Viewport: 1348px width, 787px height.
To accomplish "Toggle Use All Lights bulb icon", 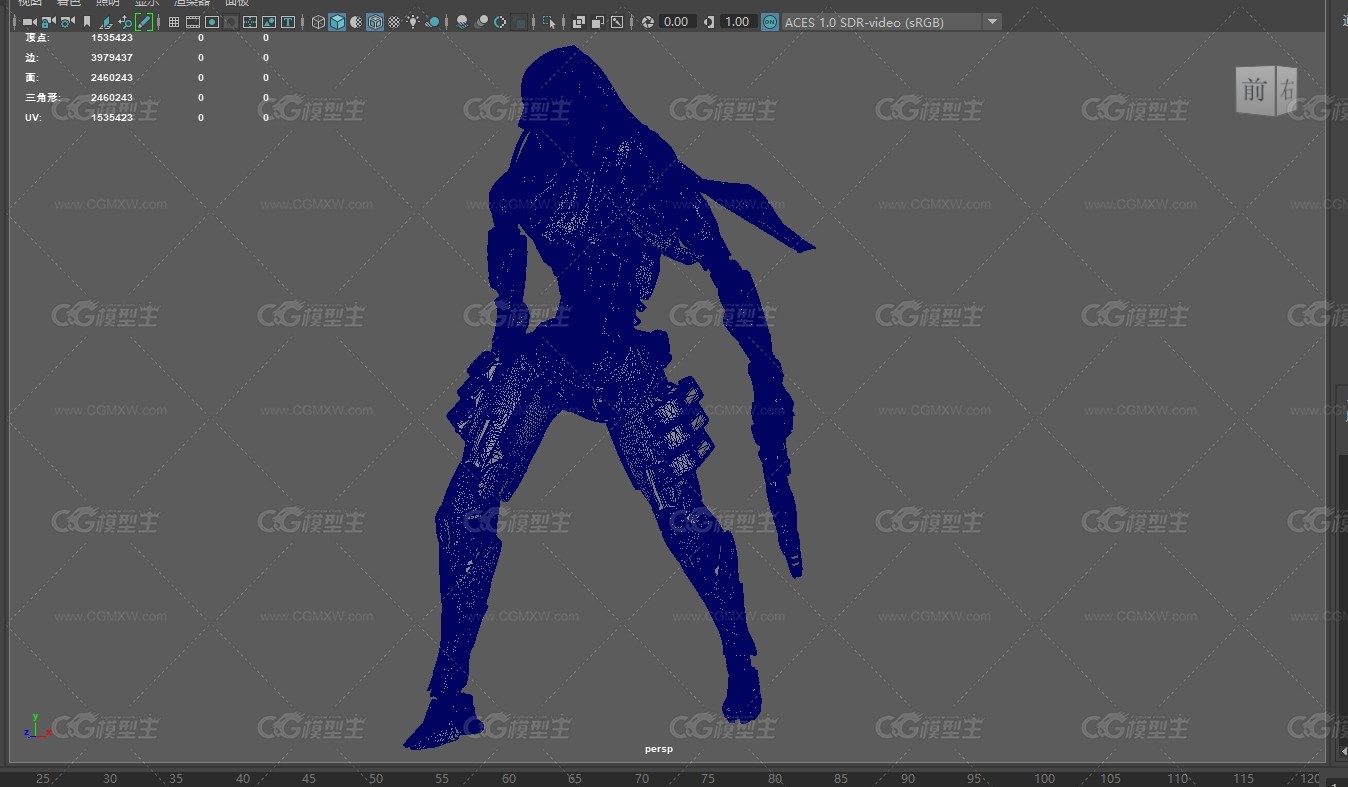I will [413, 21].
